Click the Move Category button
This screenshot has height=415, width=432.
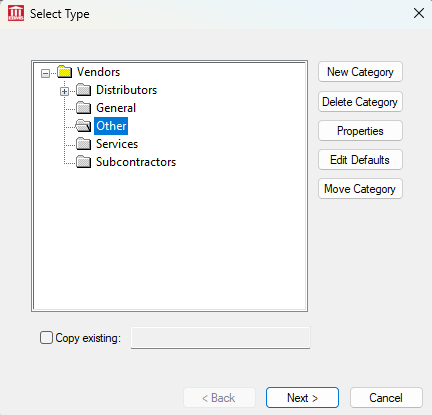(x=360, y=189)
